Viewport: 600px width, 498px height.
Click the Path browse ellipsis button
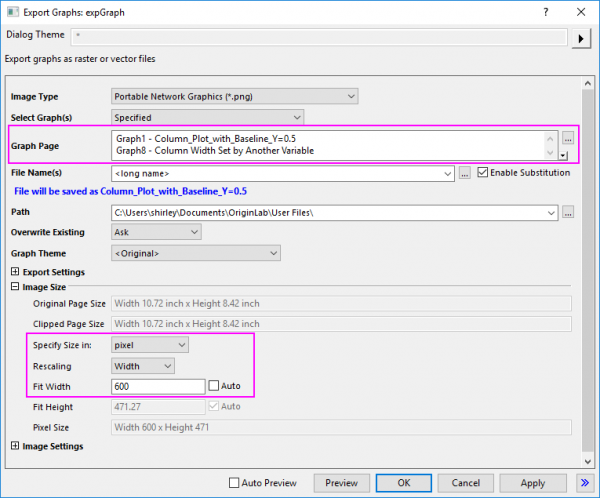pyautogui.click(x=568, y=212)
